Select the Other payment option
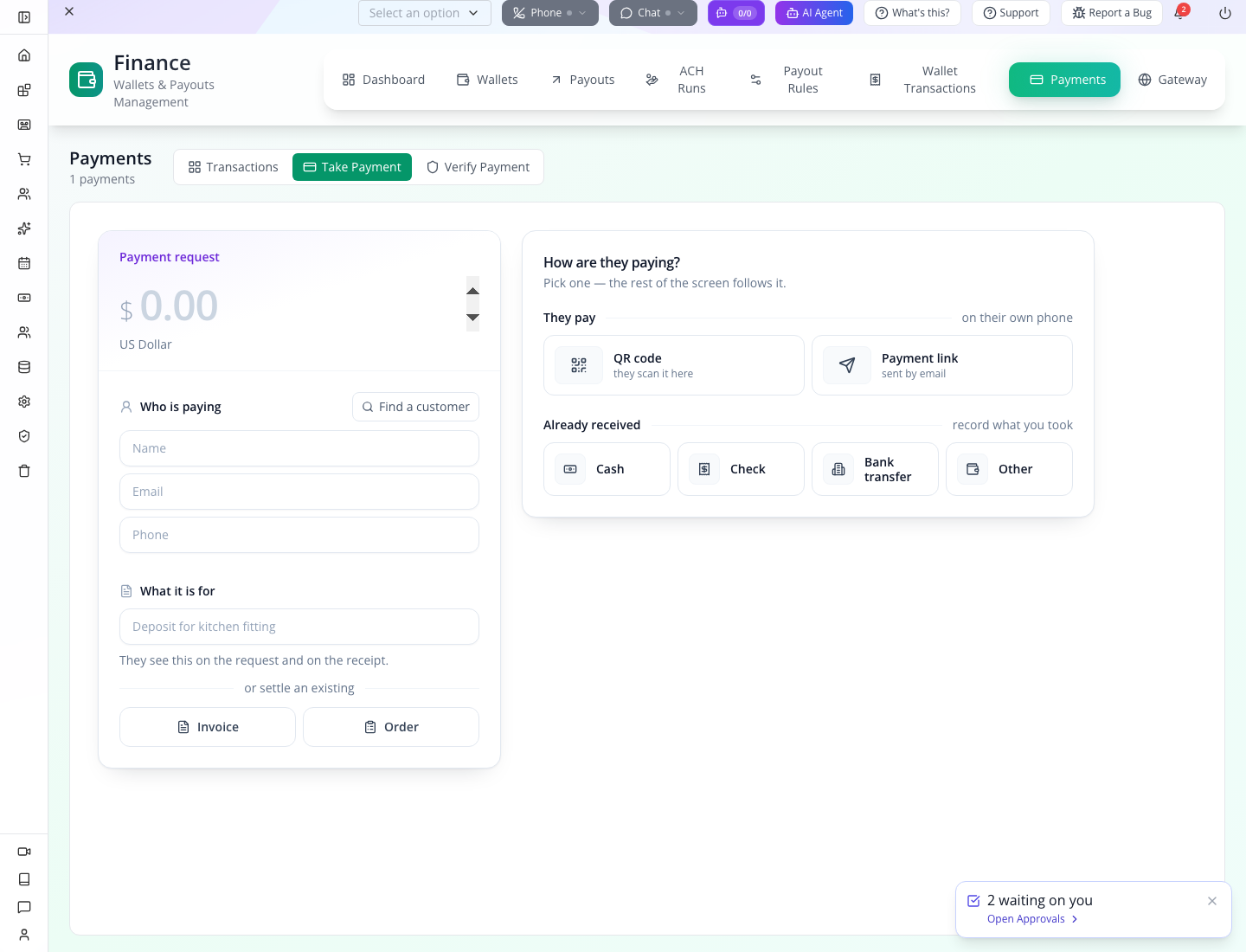 [x=1009, y=469]
